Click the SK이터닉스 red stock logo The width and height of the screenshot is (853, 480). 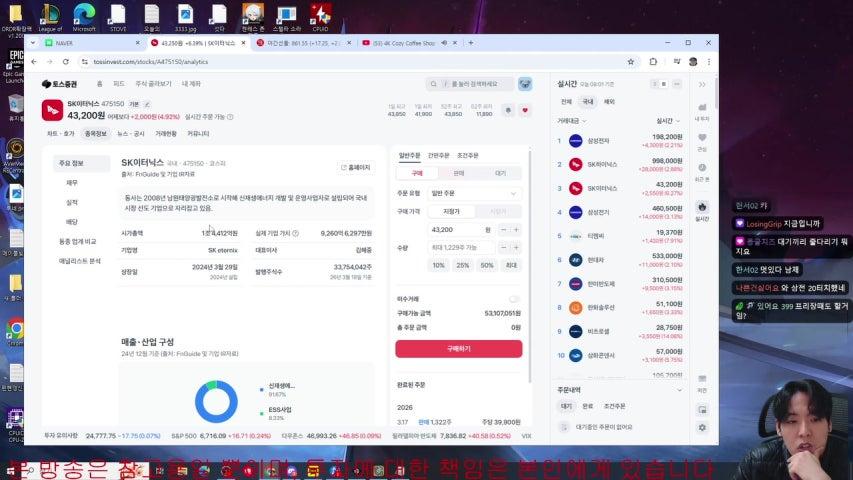coord(52,110)
